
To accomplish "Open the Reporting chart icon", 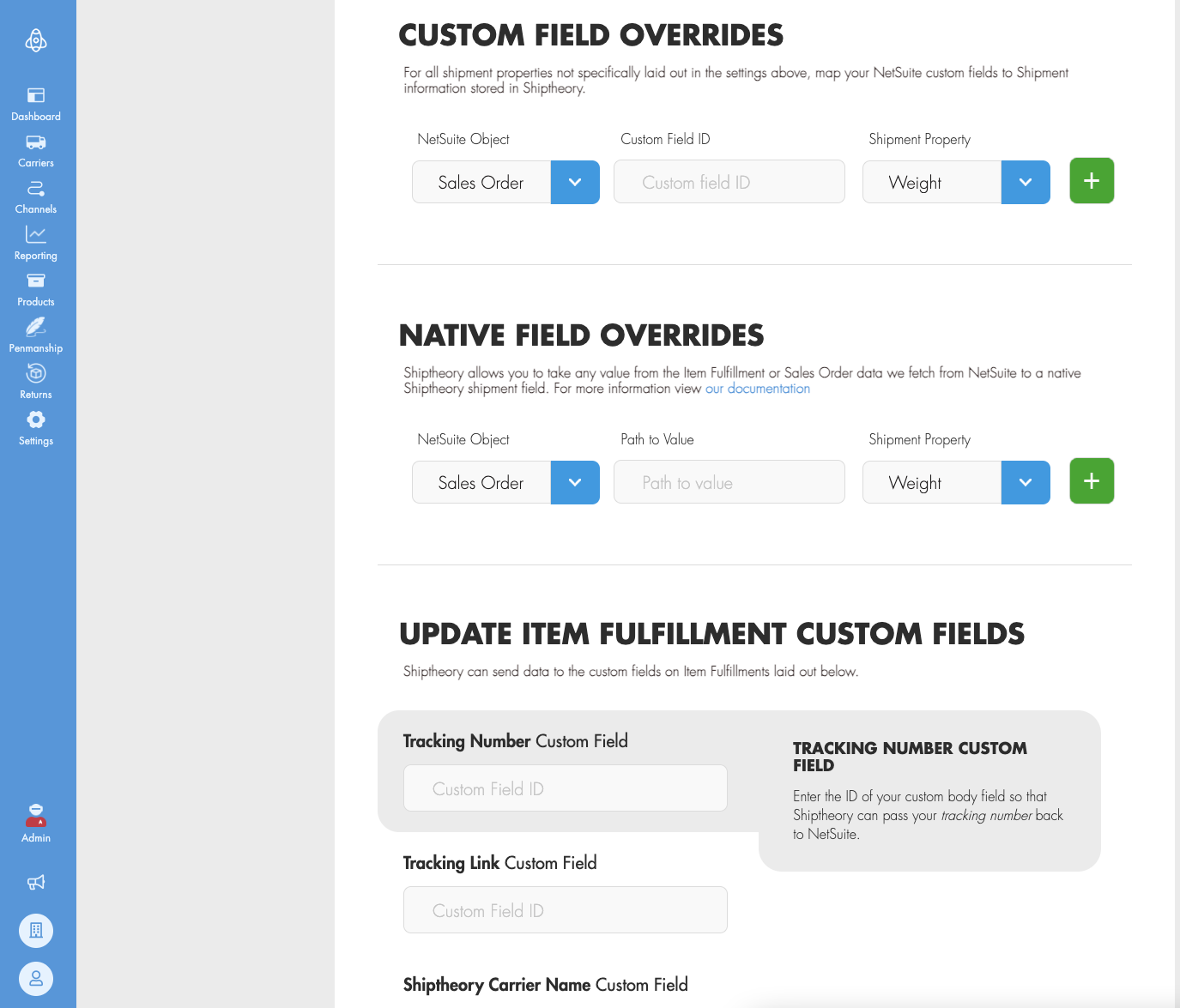I will [x=36, y=234].
